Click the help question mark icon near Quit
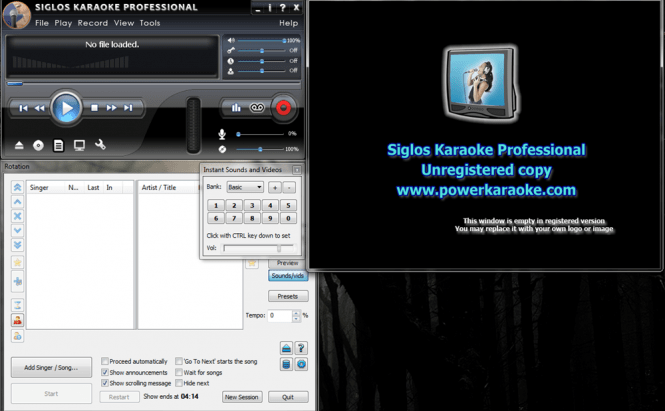The width and height of the screenshot is (665, 411). pos(301,348)
